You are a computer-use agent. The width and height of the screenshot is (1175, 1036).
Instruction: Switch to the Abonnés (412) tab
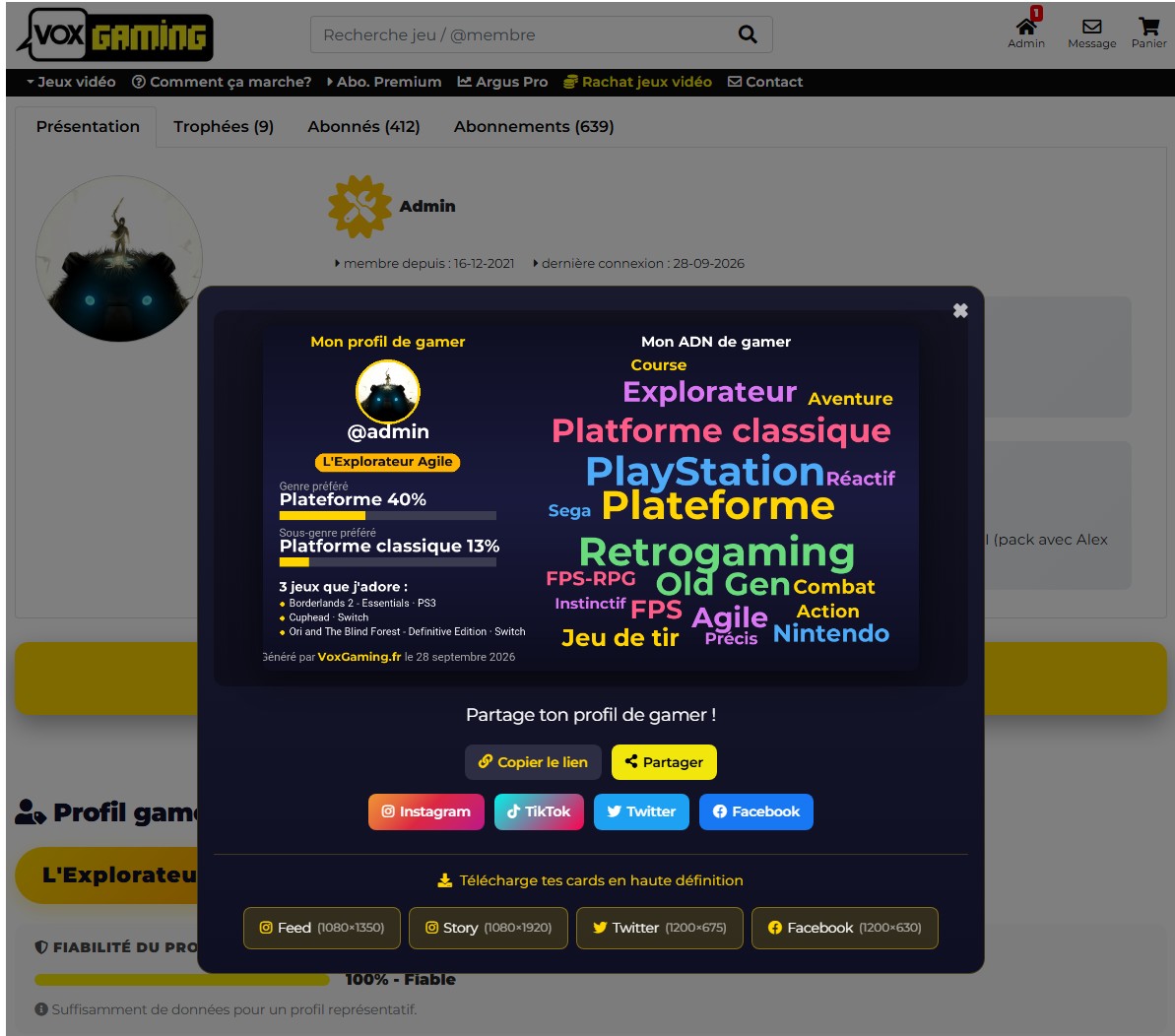tap(363, 127)
